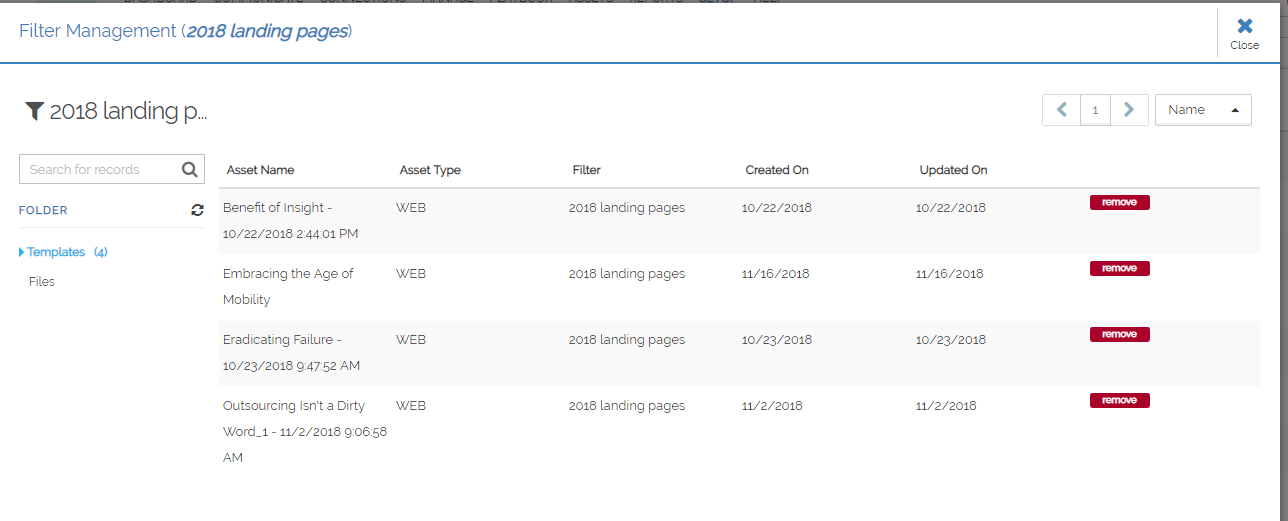Click created date 11/2/2018
Screen dimensions: 1288x521
772,406
